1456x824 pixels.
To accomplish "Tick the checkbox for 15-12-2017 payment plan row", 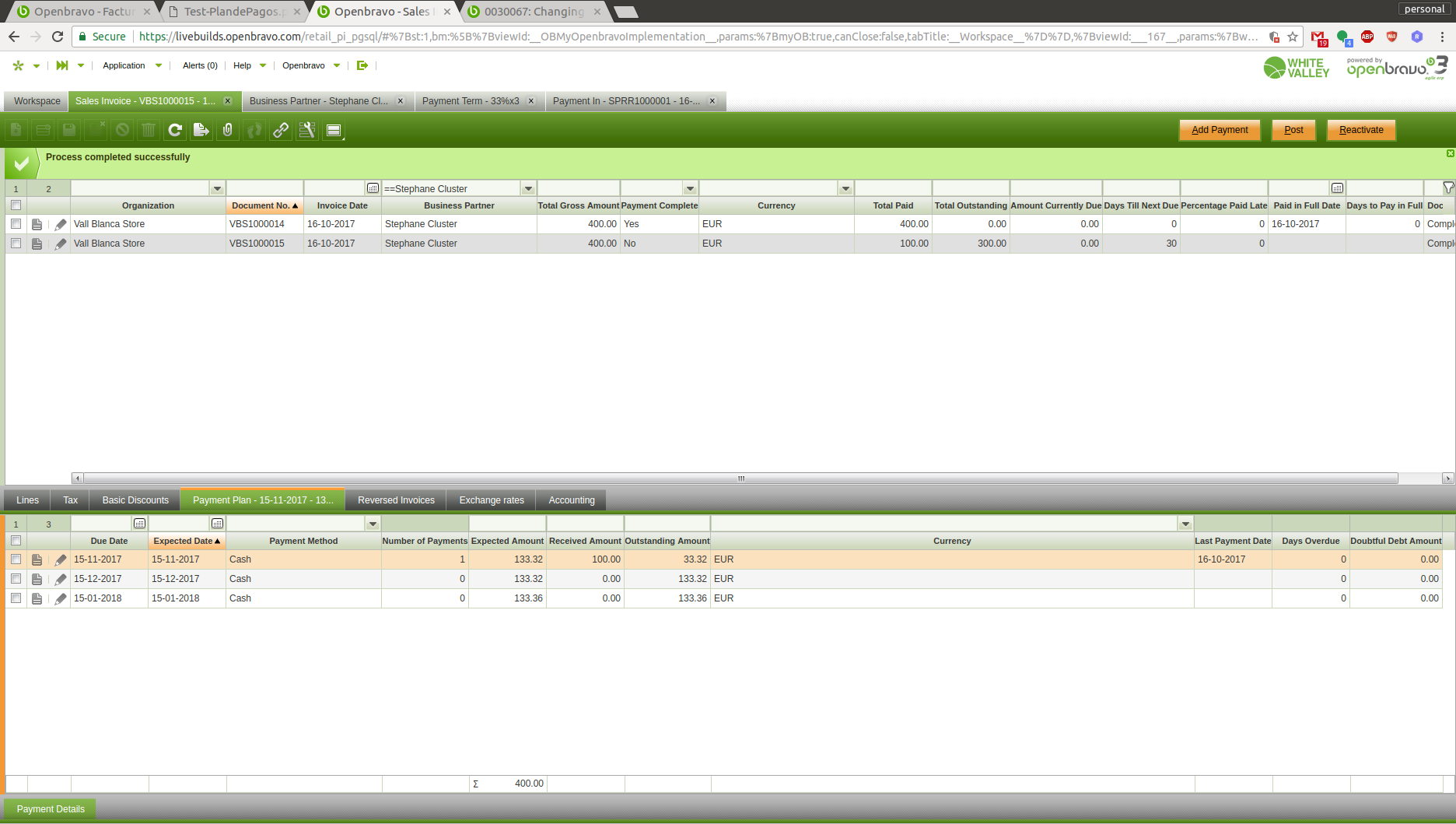I will click(x=16, y=579).
